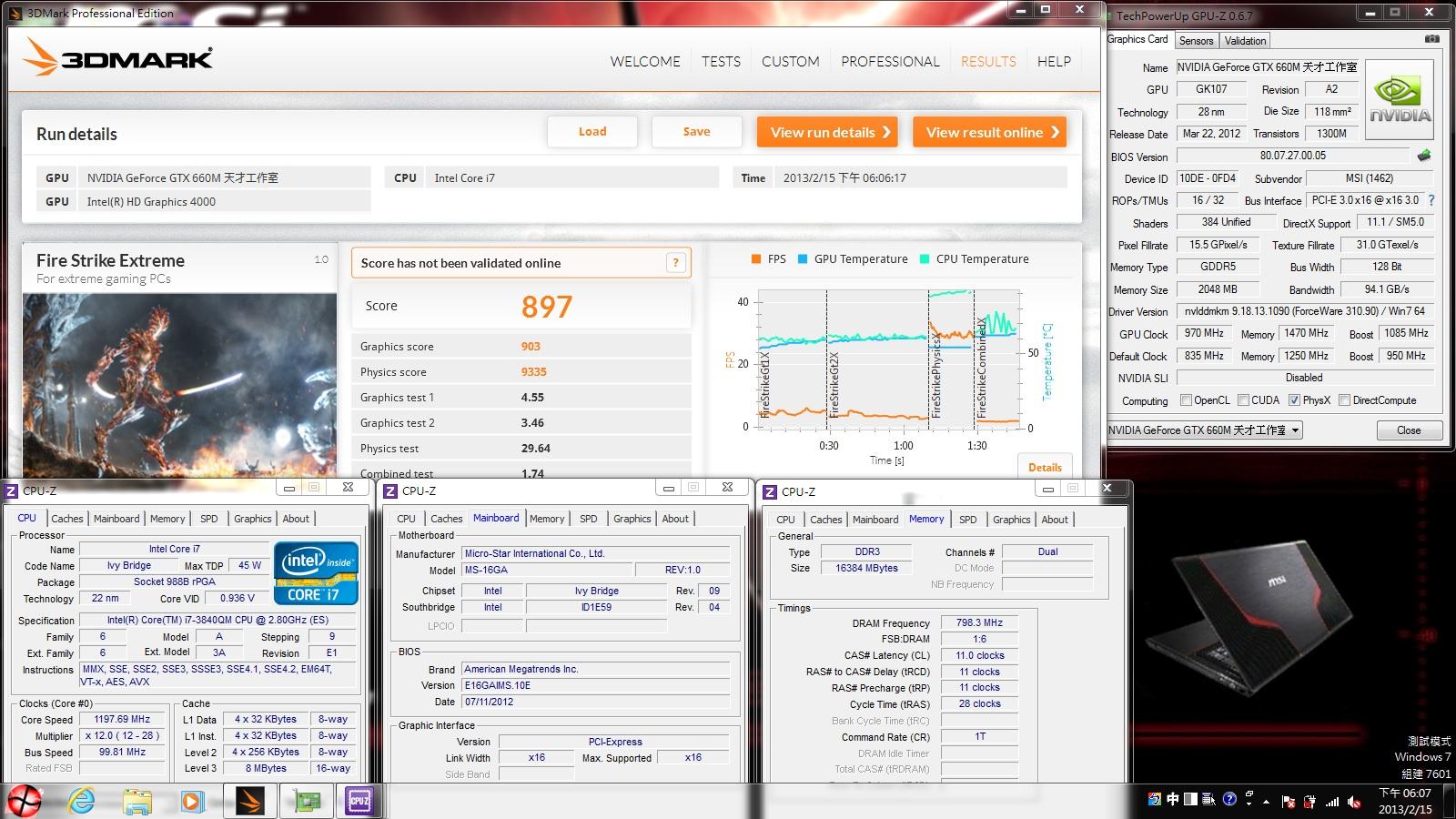The image size is (1456, 819).
Task: Toggle the CUDA checkbox in GPU-Z
Action: [x=1242, y=399]
